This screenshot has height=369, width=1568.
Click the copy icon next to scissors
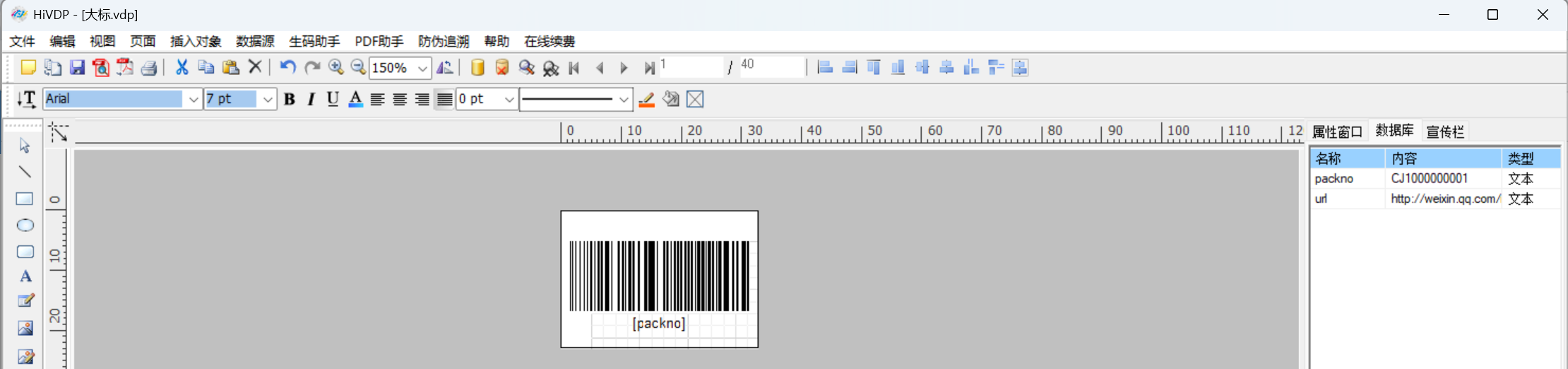pos(206,67)
